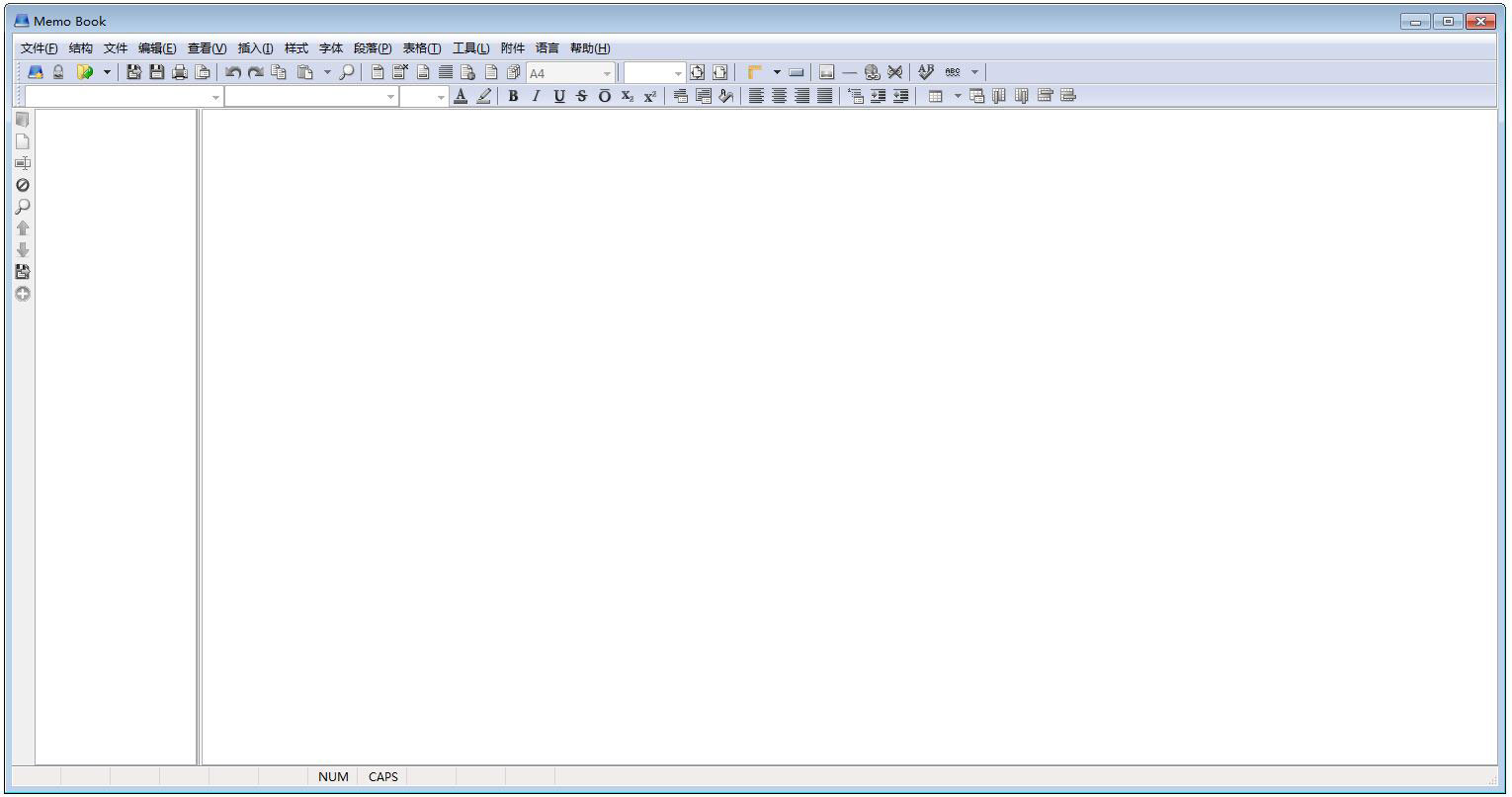Click the Save floppy disk icon
The height and width of the screenshot is (797, 1512).
(156, 72)
